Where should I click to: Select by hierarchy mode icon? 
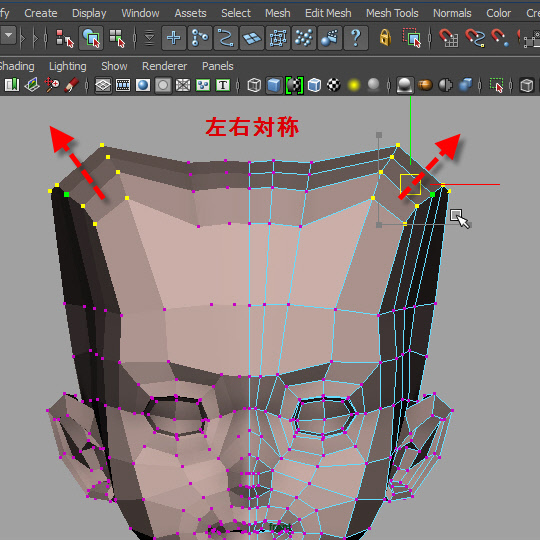[65, 38]
